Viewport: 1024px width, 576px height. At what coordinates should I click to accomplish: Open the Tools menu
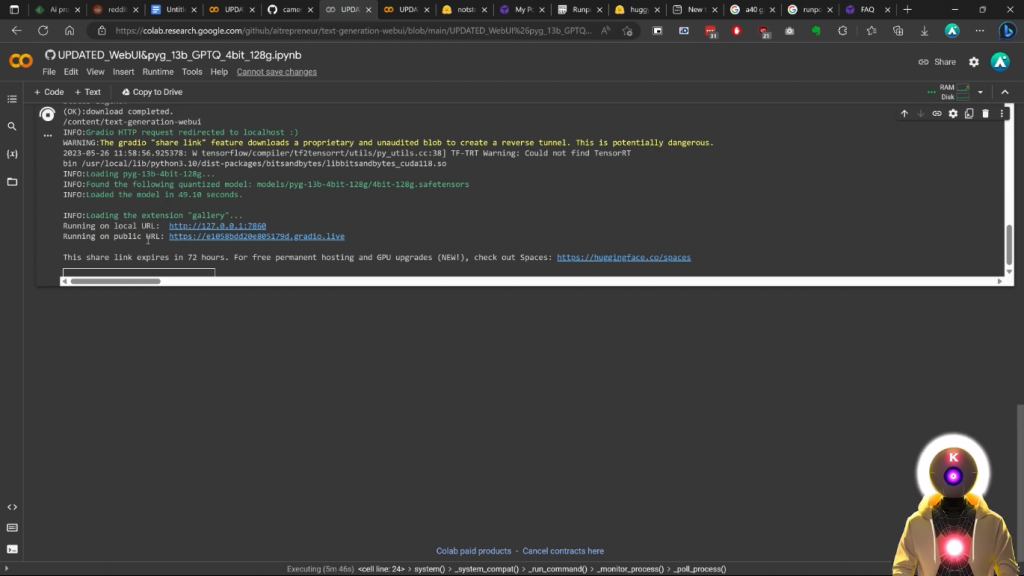(192, 72)
